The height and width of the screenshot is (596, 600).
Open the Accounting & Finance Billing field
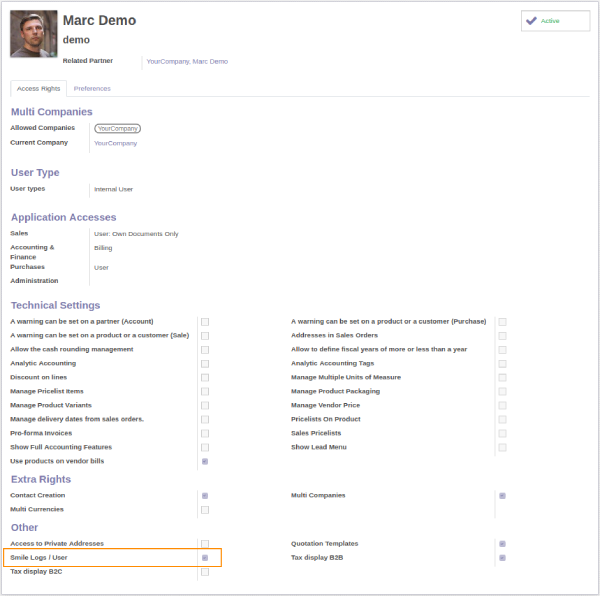[104, 248]
